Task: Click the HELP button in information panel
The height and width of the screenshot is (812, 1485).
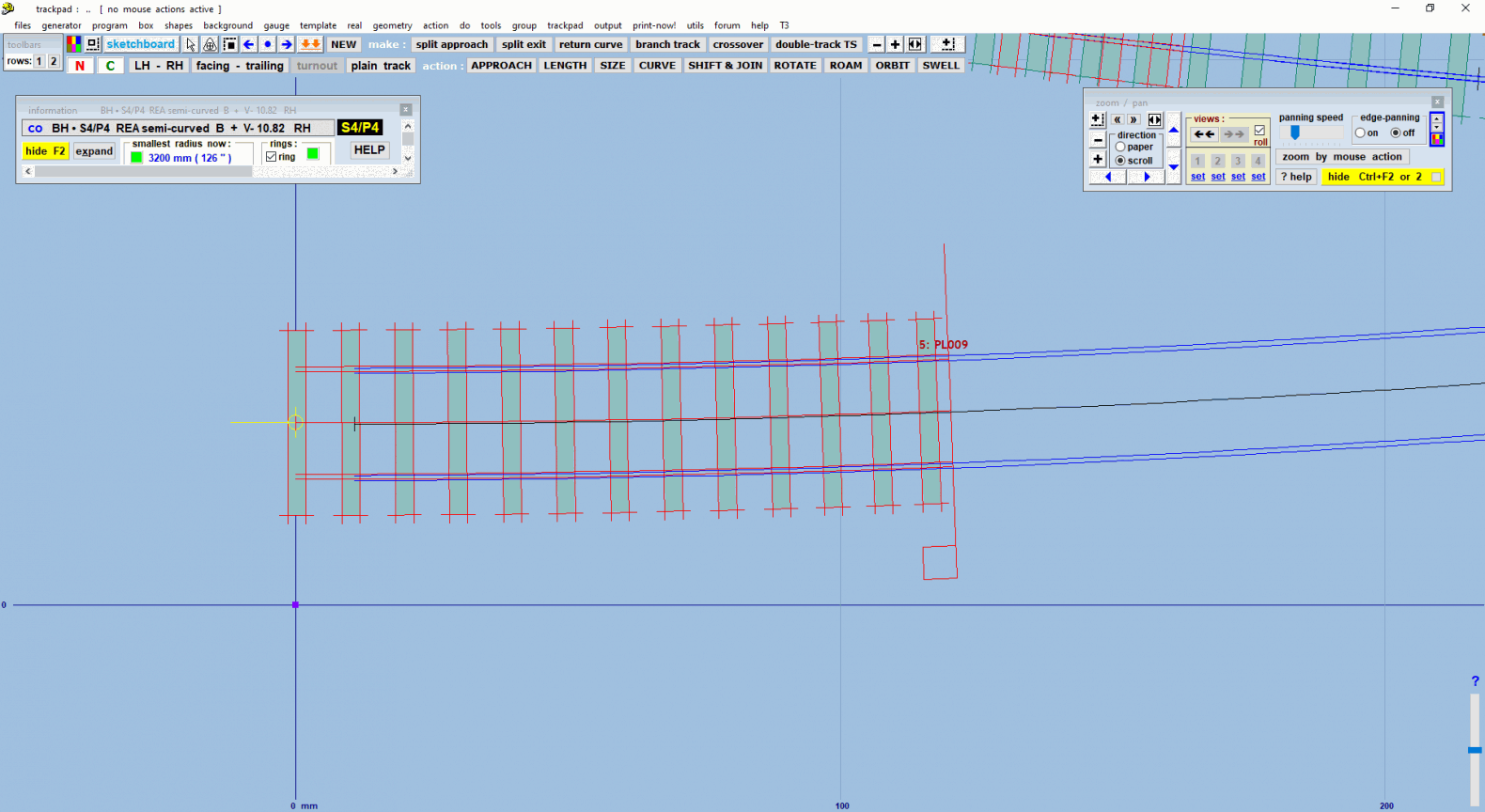Action: (x=369, y=149)
